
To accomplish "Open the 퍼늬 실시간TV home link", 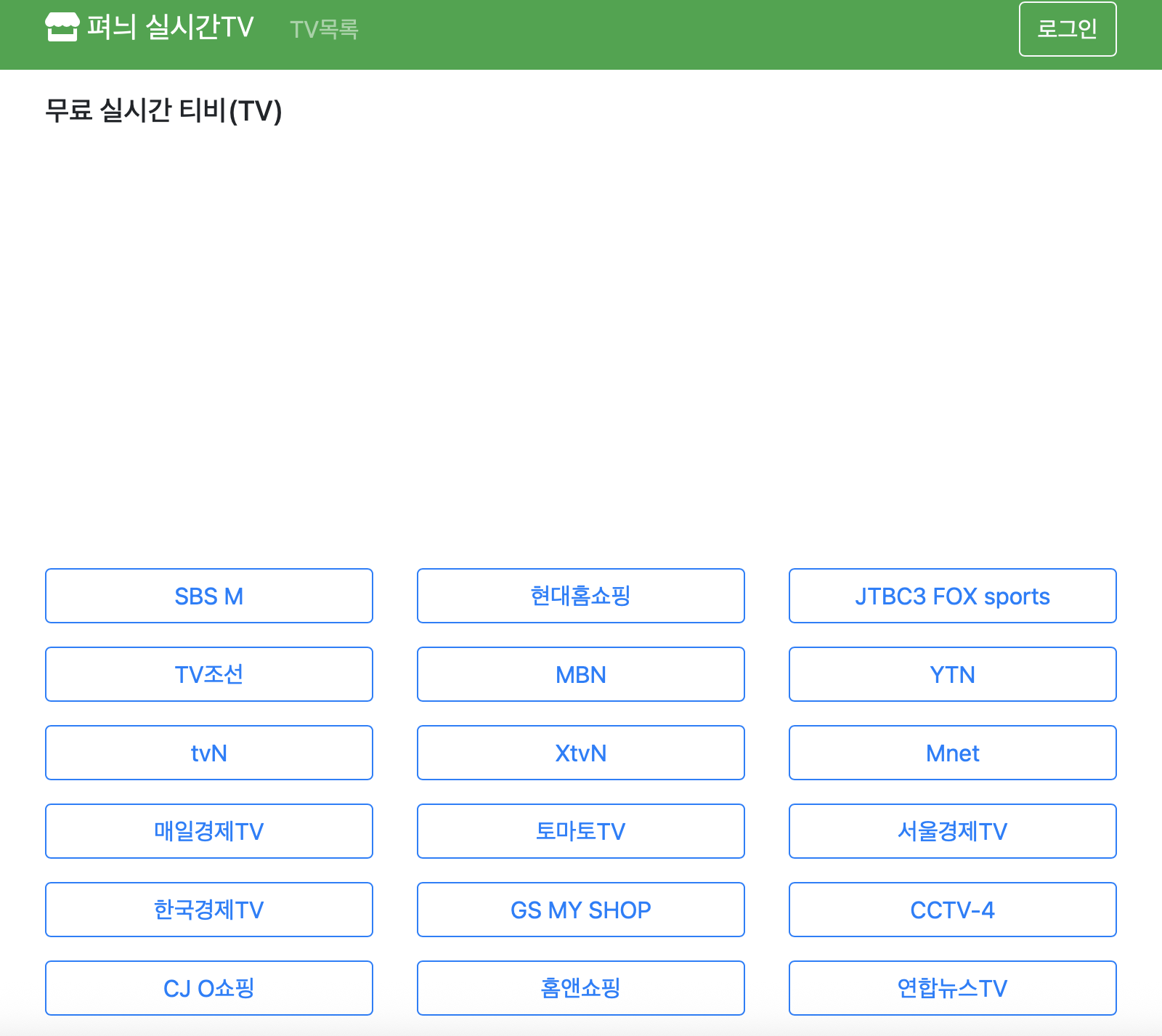I will point(150,28).
